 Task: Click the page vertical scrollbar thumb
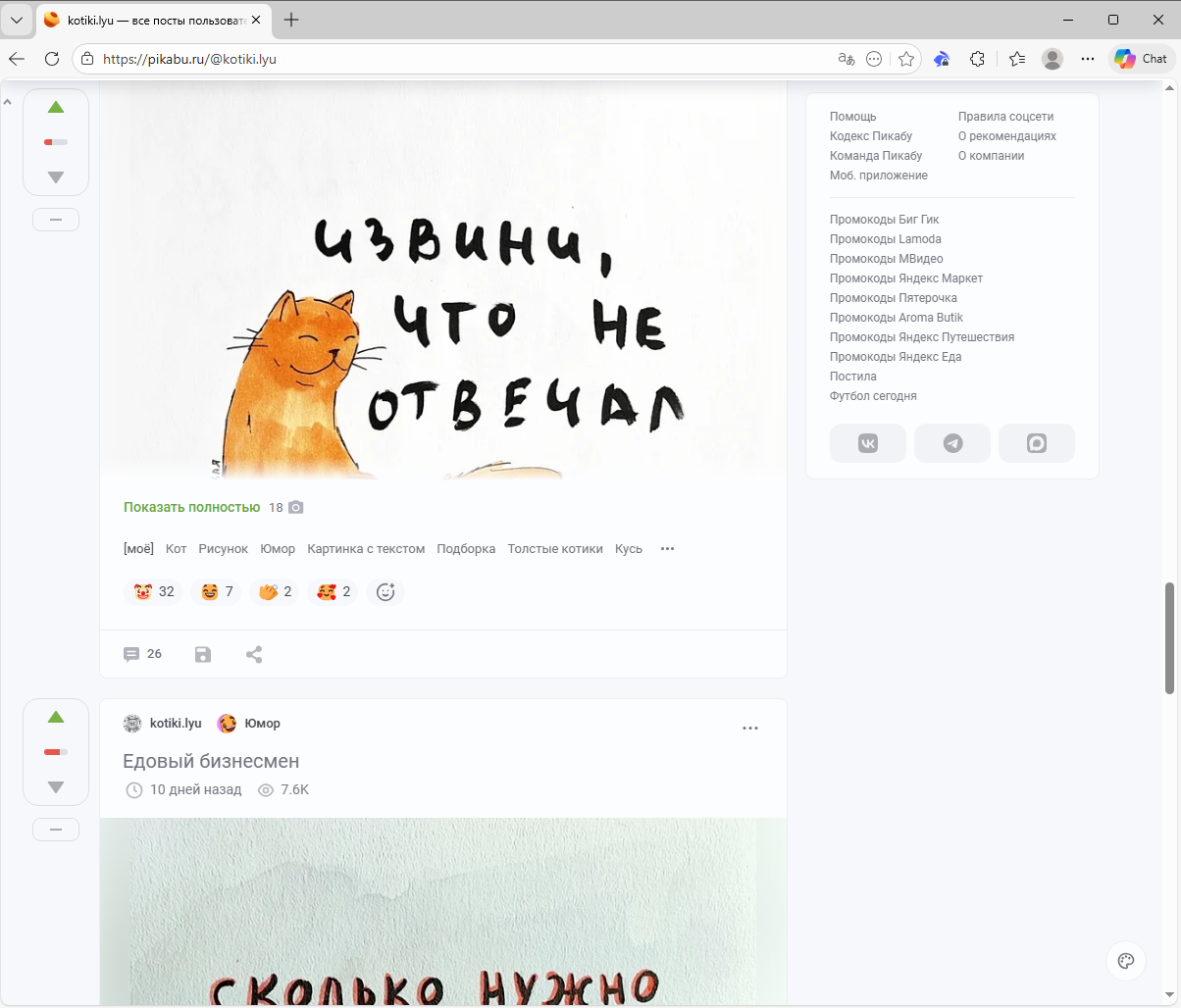1169,638
